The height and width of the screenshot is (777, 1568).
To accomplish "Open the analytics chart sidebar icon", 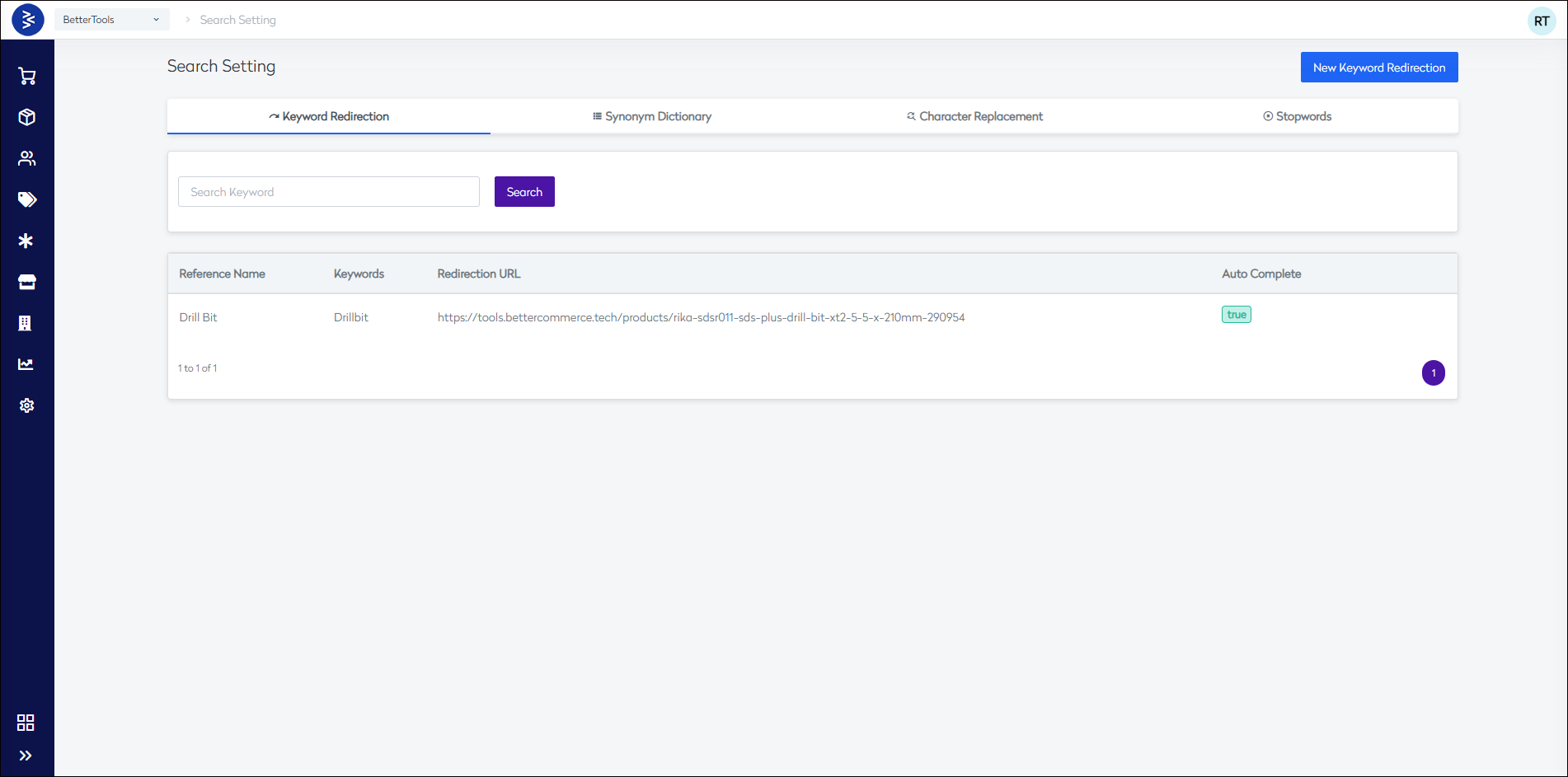I will tap(26, 364).
